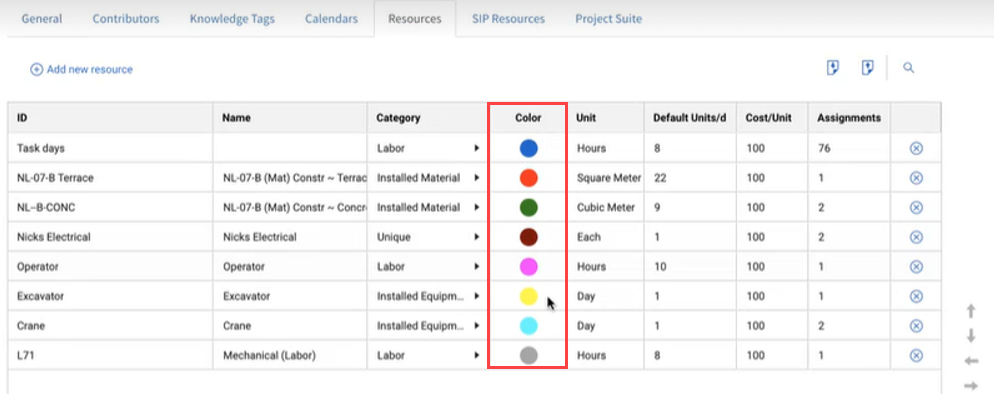
Task: Click the ID column header
Action: click(x=110, y=118)
